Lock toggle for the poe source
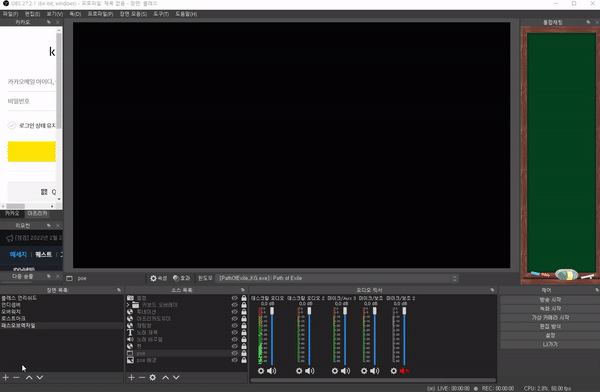600x392 pixels. (x=244, y=353)
